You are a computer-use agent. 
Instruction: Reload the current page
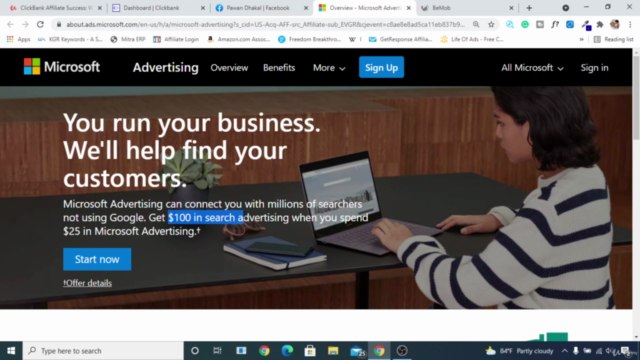pos(40,24)
